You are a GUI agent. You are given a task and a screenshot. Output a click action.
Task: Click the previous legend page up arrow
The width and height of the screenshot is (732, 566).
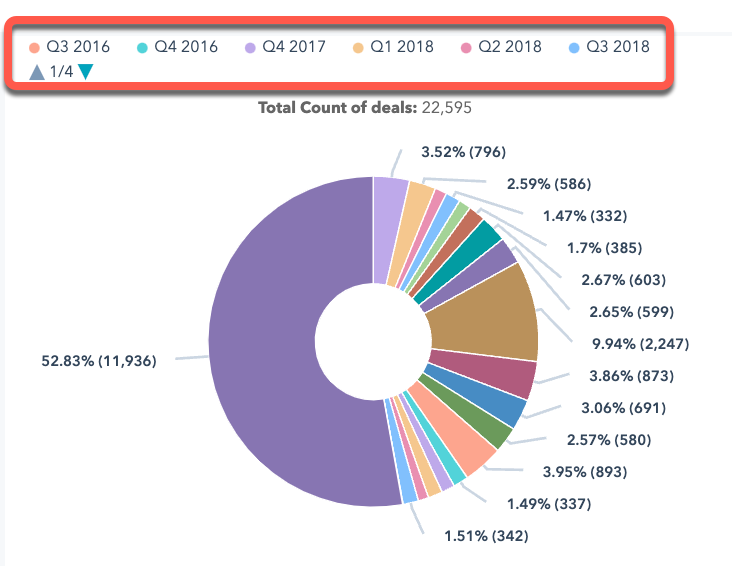point(36,71)
